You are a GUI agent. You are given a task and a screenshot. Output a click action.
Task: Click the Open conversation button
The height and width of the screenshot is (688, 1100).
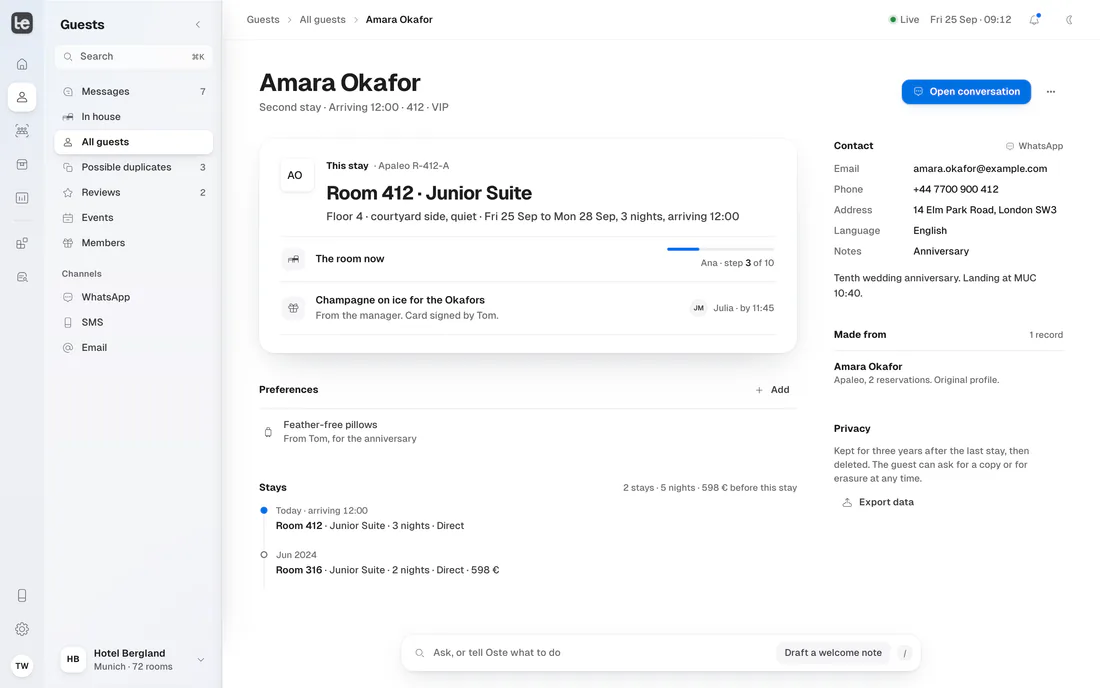pyautogui.click(x=966, y=92)
